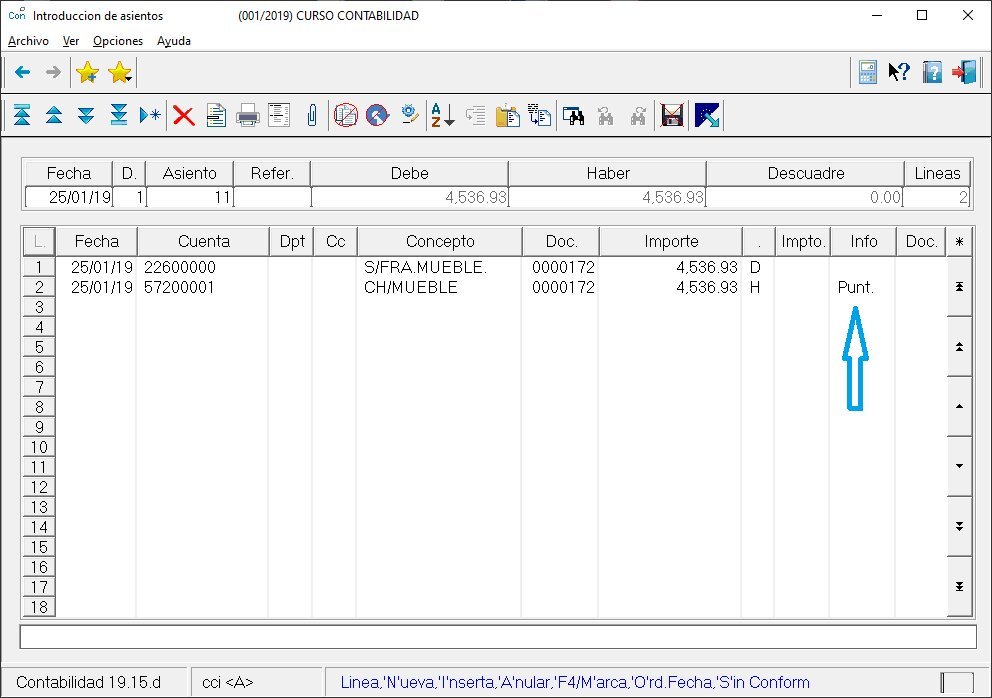Click the Cuenta column header

(204, 241)
